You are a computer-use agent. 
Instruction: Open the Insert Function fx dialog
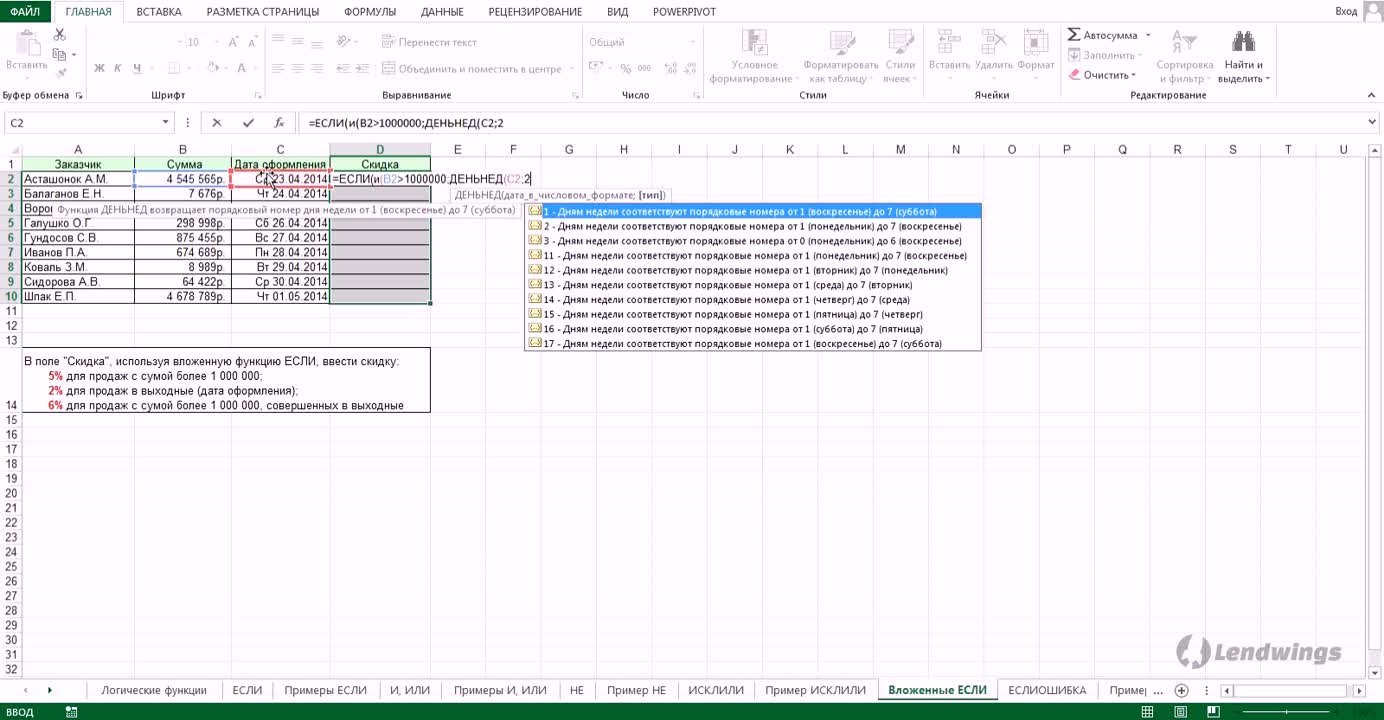click(x=279, y=123)
